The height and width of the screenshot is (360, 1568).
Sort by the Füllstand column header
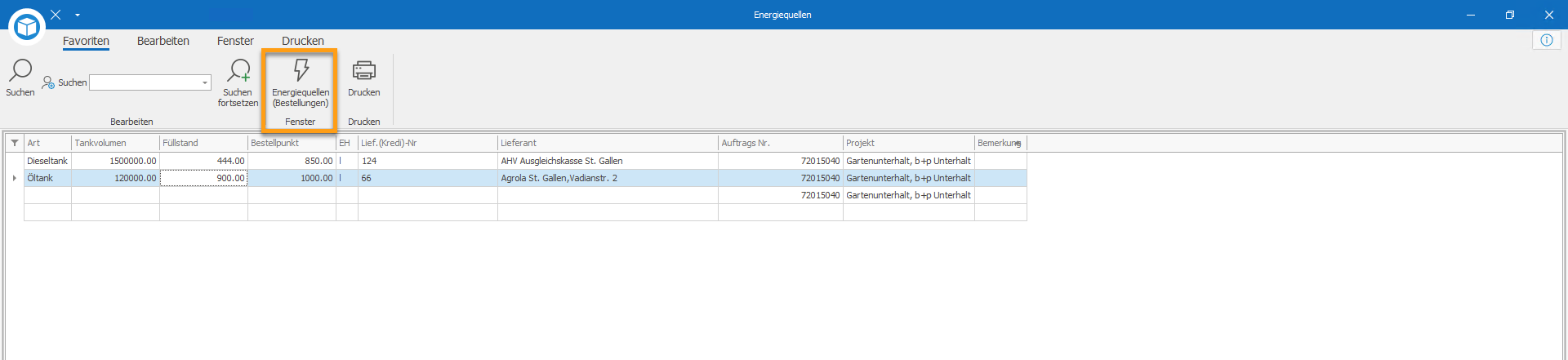pos(203,143)
